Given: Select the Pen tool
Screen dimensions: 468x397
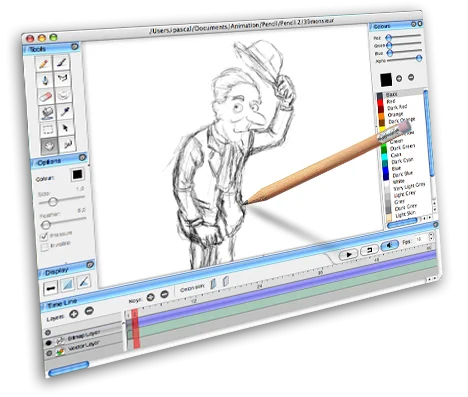Looking at the screenshot, I should click(x=45, y=80).
